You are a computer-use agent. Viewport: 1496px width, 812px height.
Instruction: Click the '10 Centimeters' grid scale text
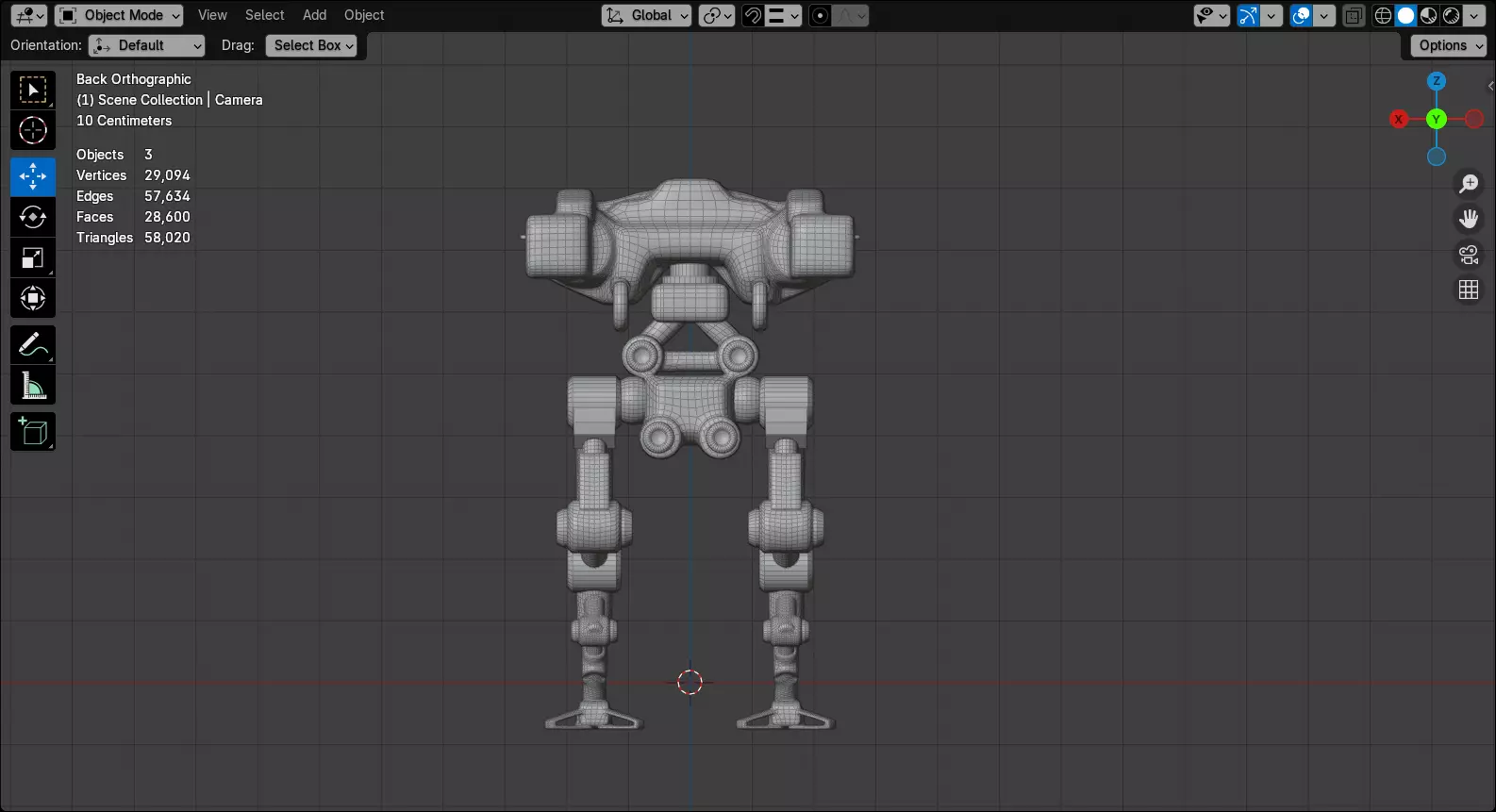pos(125,121)
